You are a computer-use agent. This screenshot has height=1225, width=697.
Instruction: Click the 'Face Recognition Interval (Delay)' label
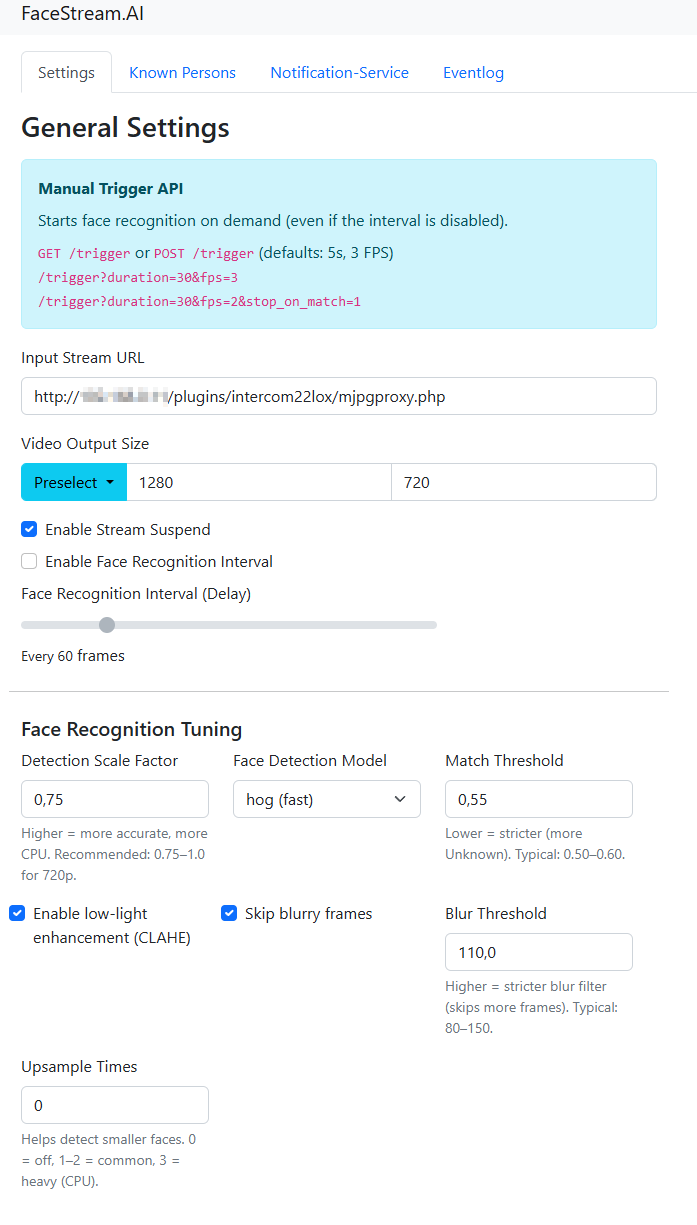[x=136, y=593]
